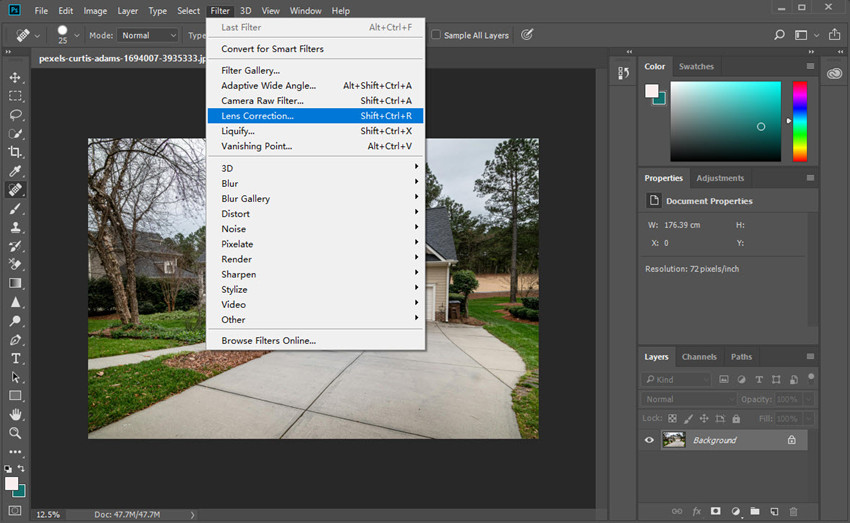
Task: Toggle Quick Mask mode icon
Action: [x=15, y=511]
